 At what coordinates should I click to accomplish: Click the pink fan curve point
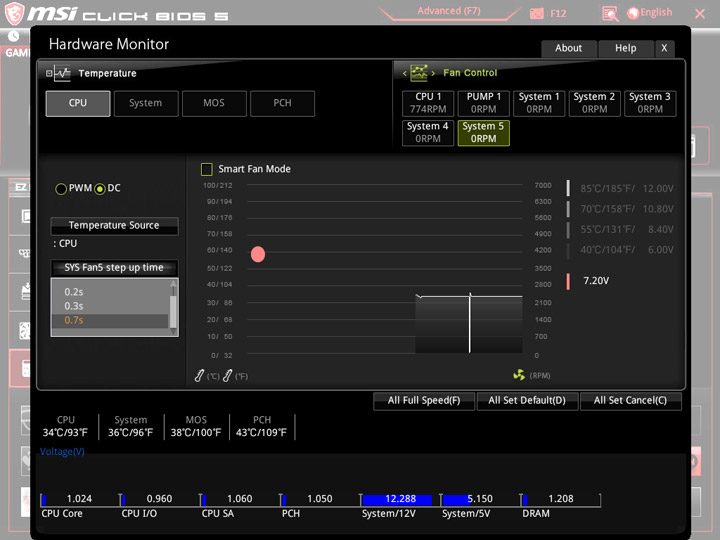coord(258,254)
